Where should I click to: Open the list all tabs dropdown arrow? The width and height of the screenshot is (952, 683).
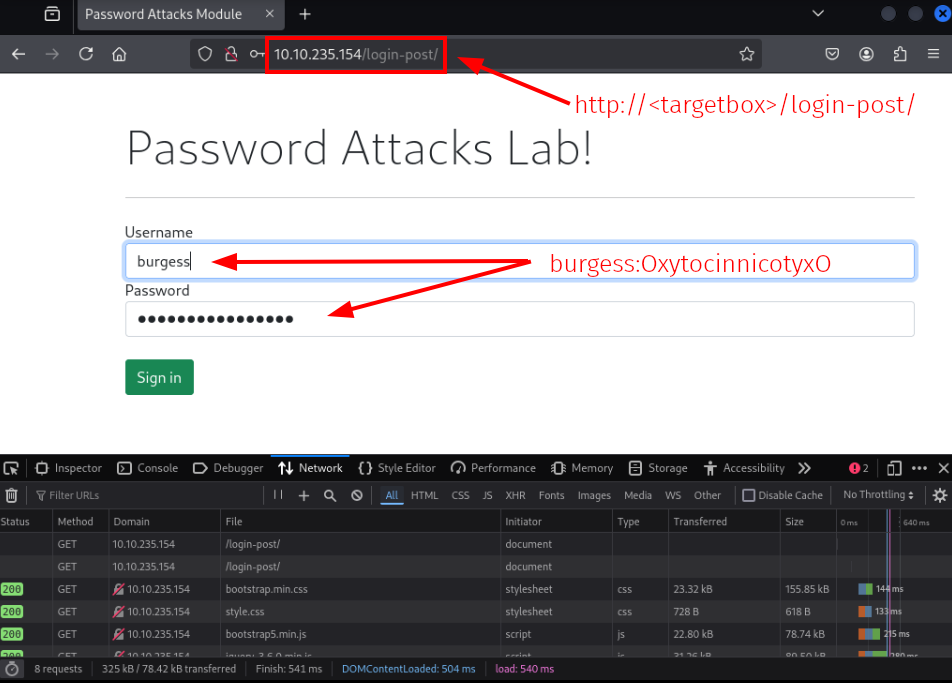click(818, 14)
